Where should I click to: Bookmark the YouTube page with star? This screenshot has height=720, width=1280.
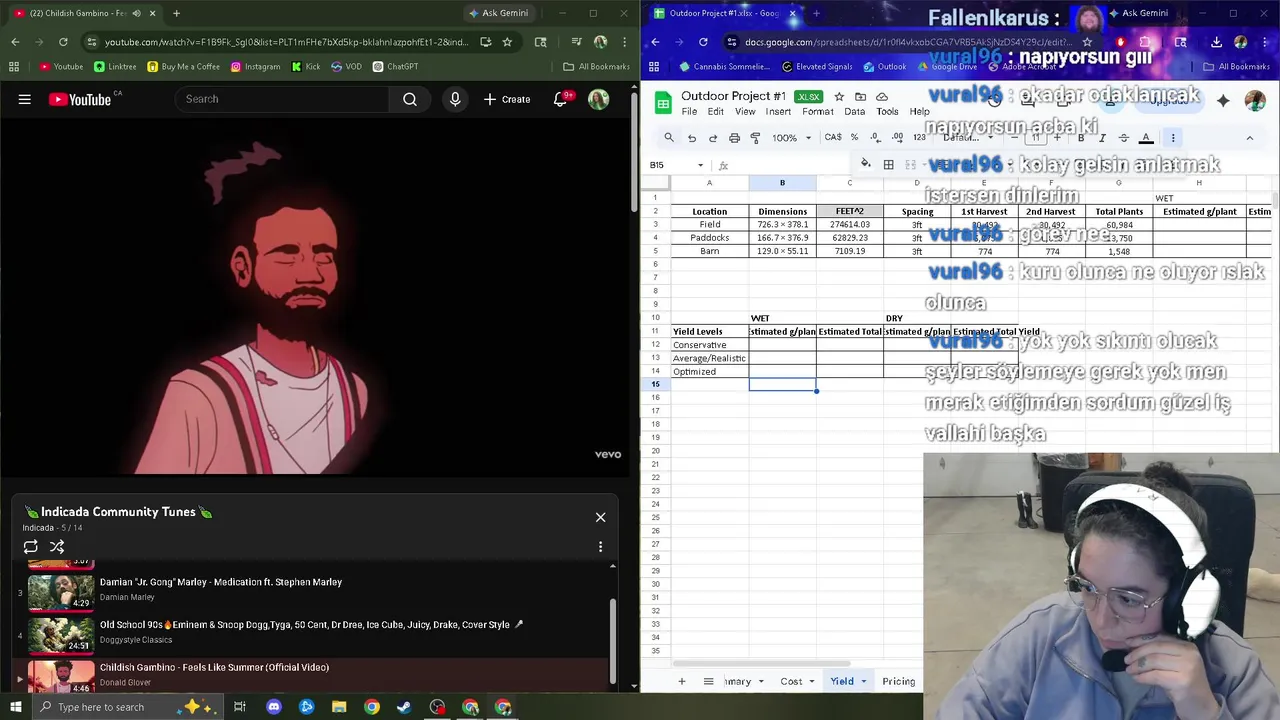pos(507,42)
